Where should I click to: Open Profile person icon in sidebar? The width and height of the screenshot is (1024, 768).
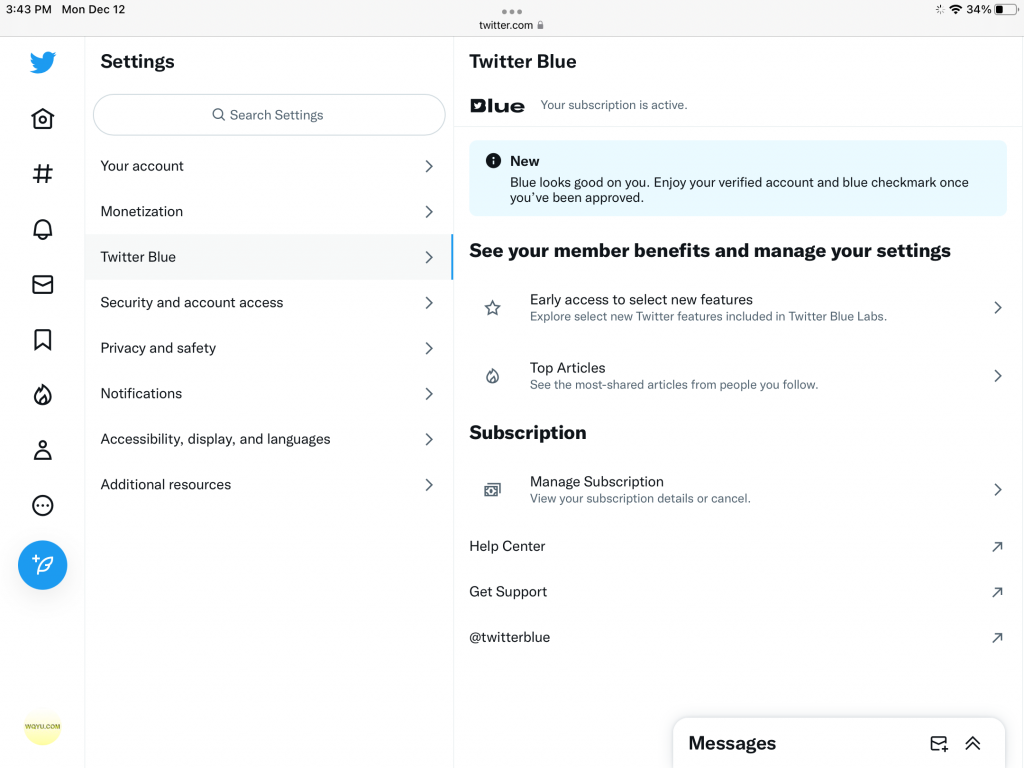pos(42,450)
